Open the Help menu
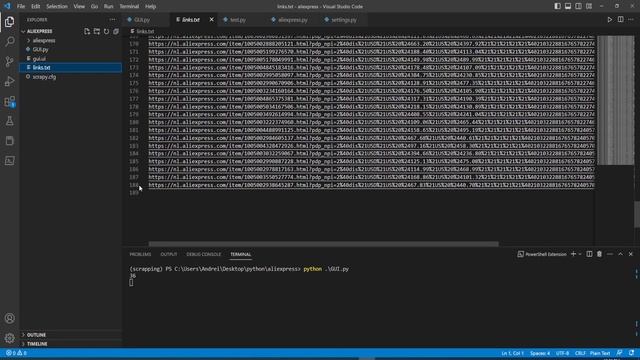 pos(151,7)
